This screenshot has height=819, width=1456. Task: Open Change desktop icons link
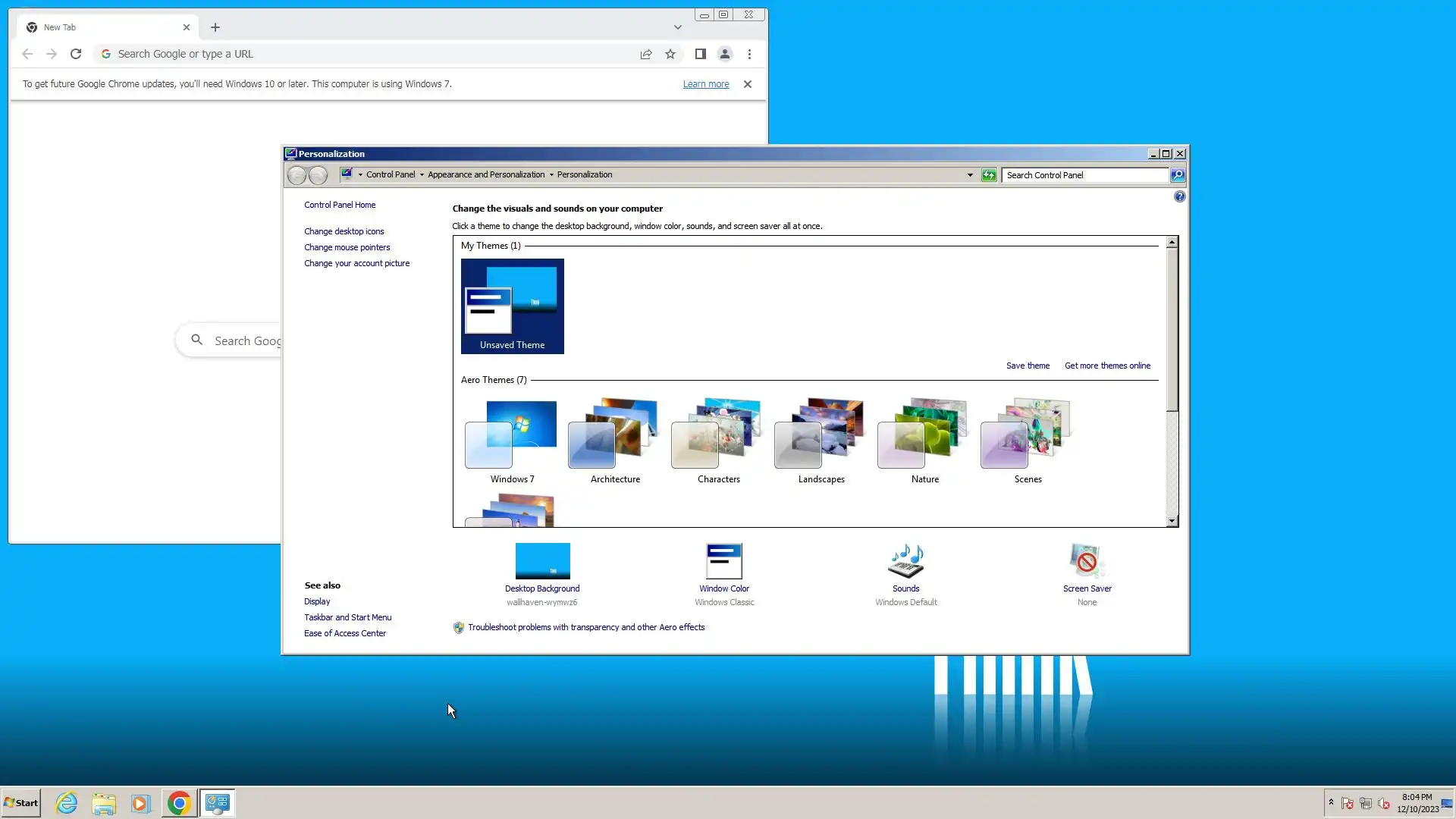(x=344, y=231)
